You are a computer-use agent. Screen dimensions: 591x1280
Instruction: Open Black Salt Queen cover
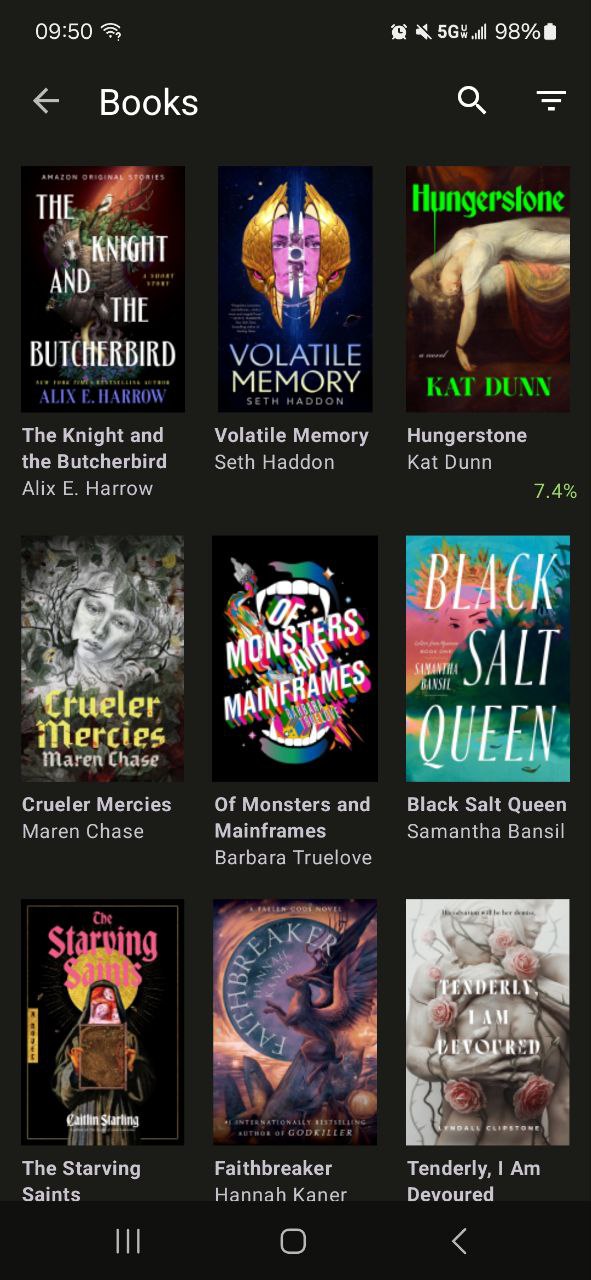pos(488,658)
